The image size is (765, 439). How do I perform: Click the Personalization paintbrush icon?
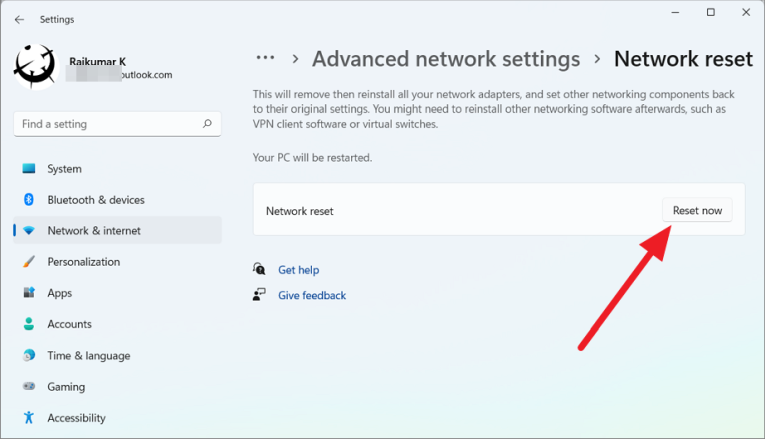click(29, 262)
